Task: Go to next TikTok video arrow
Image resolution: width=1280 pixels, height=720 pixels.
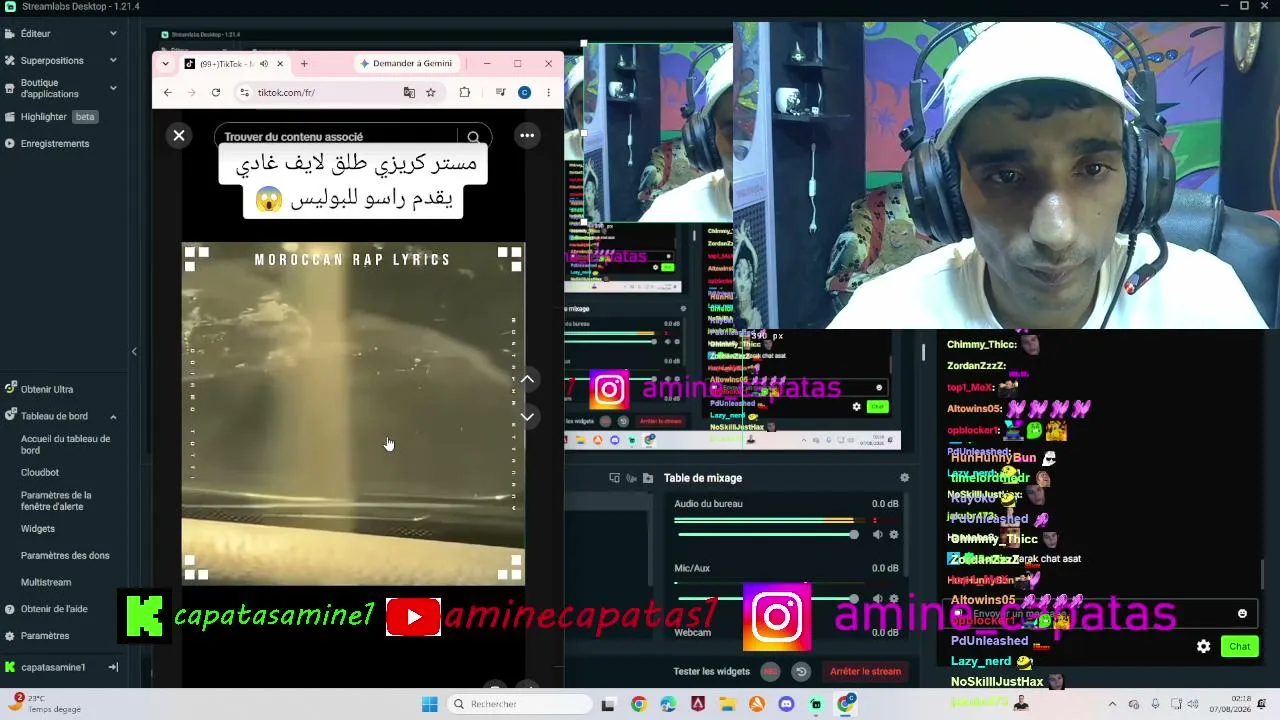Action: (x=527, y=416)
